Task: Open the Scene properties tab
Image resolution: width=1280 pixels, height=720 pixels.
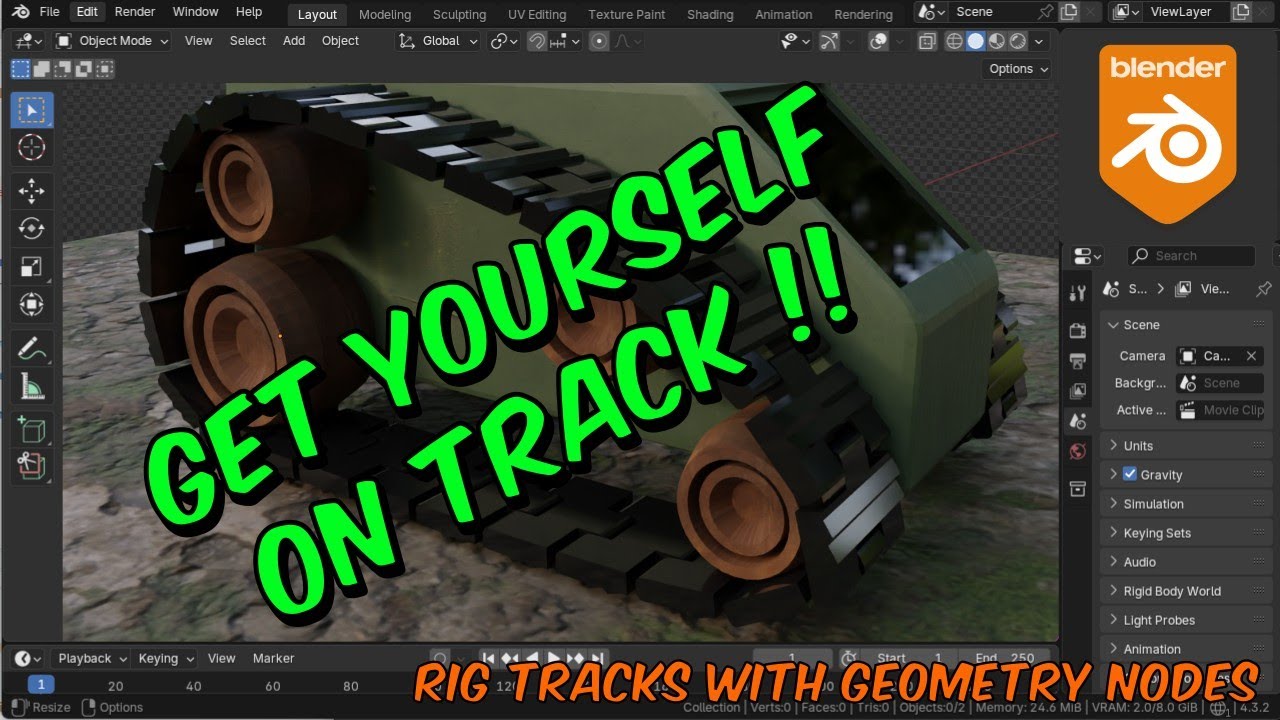Action: pos(1077,421)
